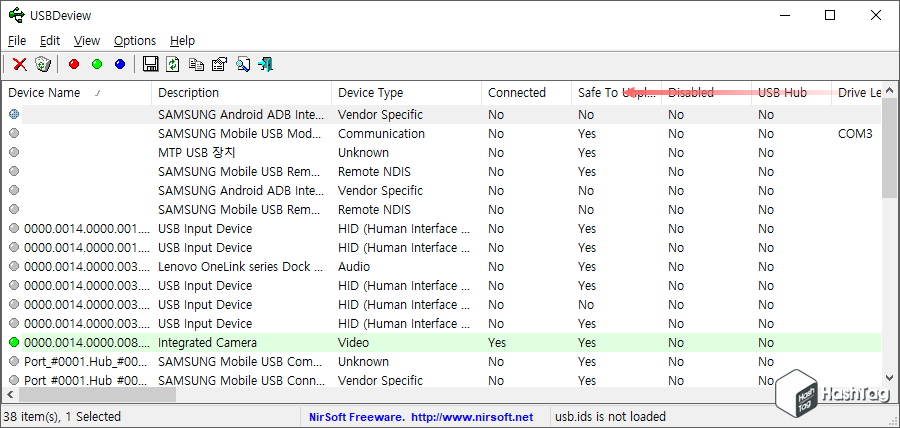Select the MTP USB 장치 row

[x=443, y=153]
